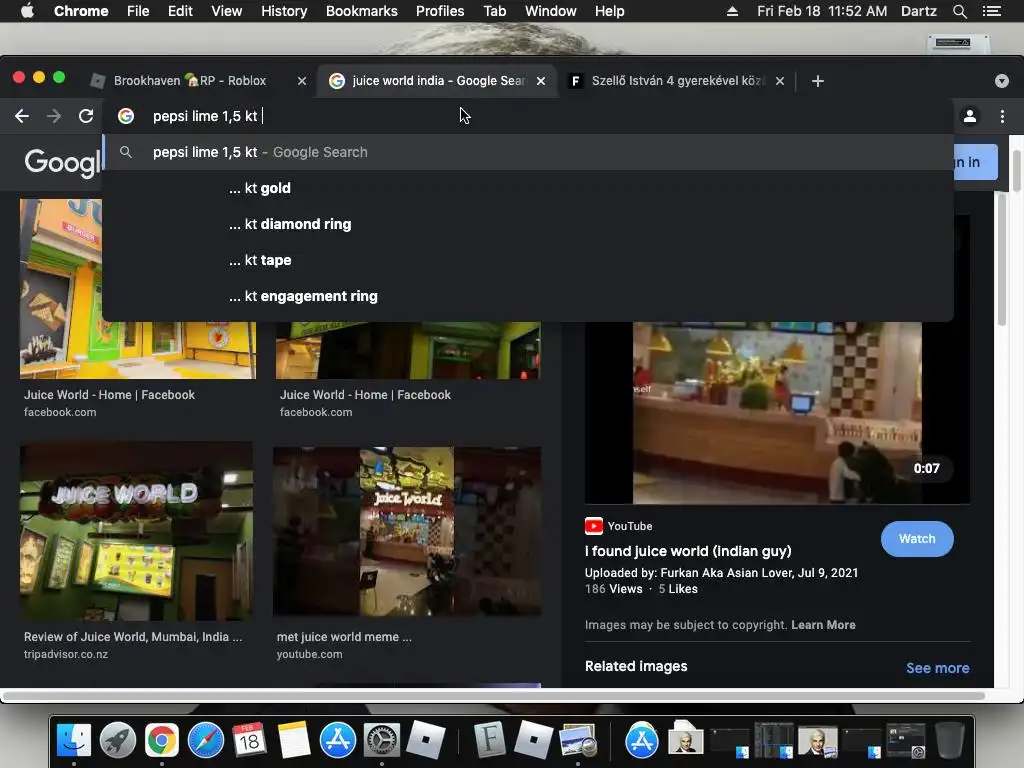This screenshot has height=768, width=1024.
Task: Switch to Szellő István 4 gyerekével tab
Action: [x=677, y=81]
